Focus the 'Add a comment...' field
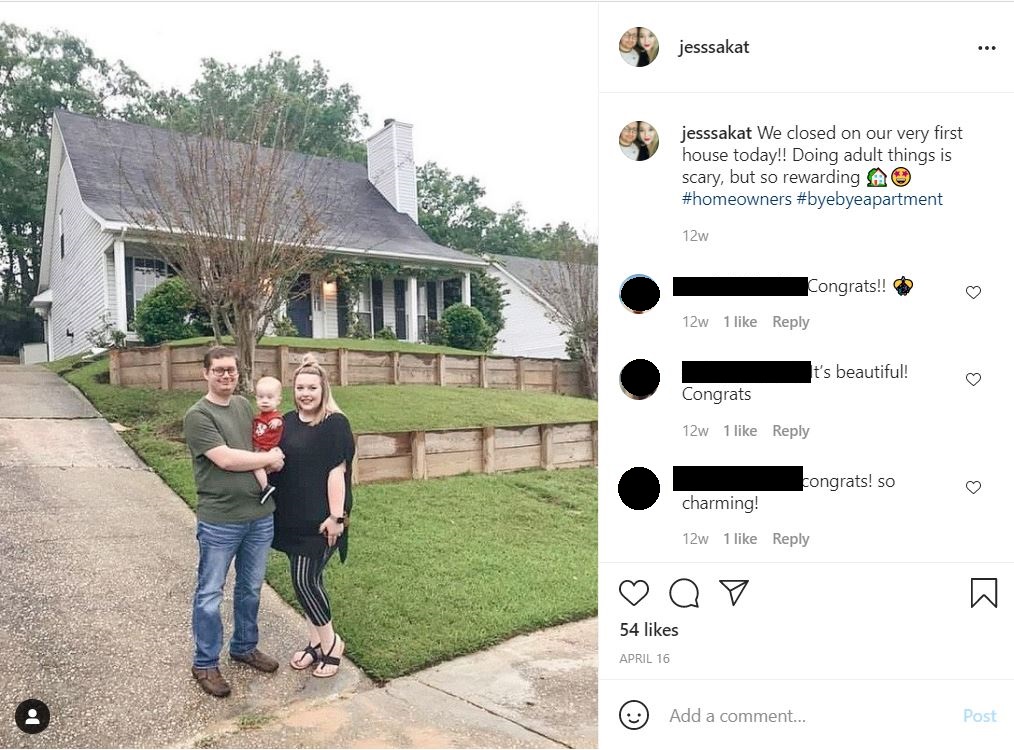This screenshot has width=1014, height=750. click(x=808, y=716)
